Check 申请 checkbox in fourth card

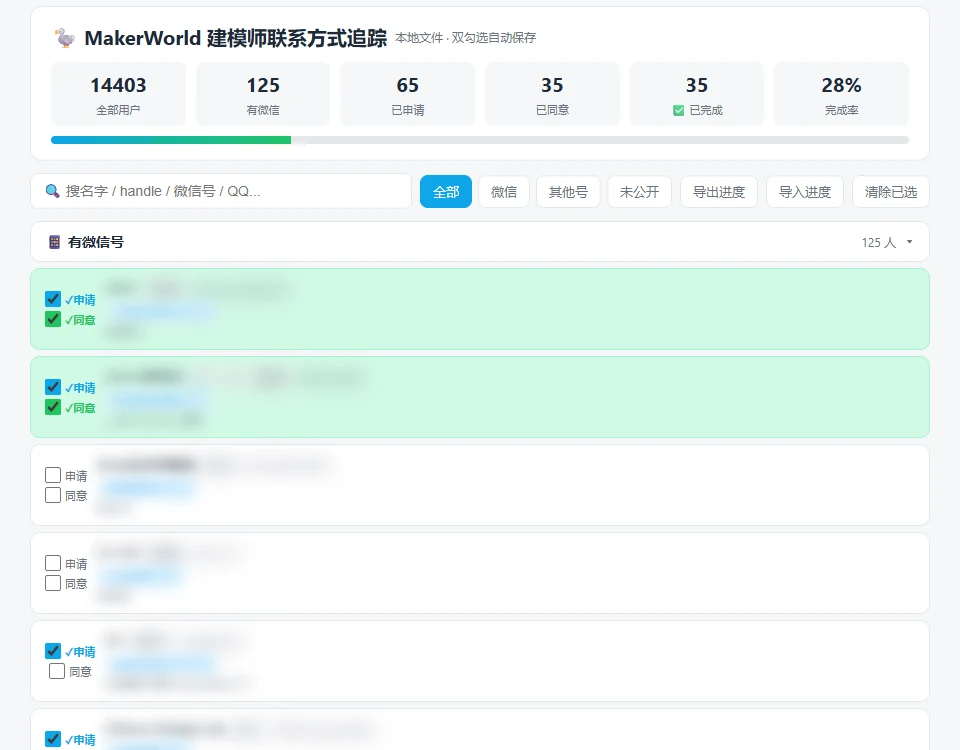coord(53,563)
